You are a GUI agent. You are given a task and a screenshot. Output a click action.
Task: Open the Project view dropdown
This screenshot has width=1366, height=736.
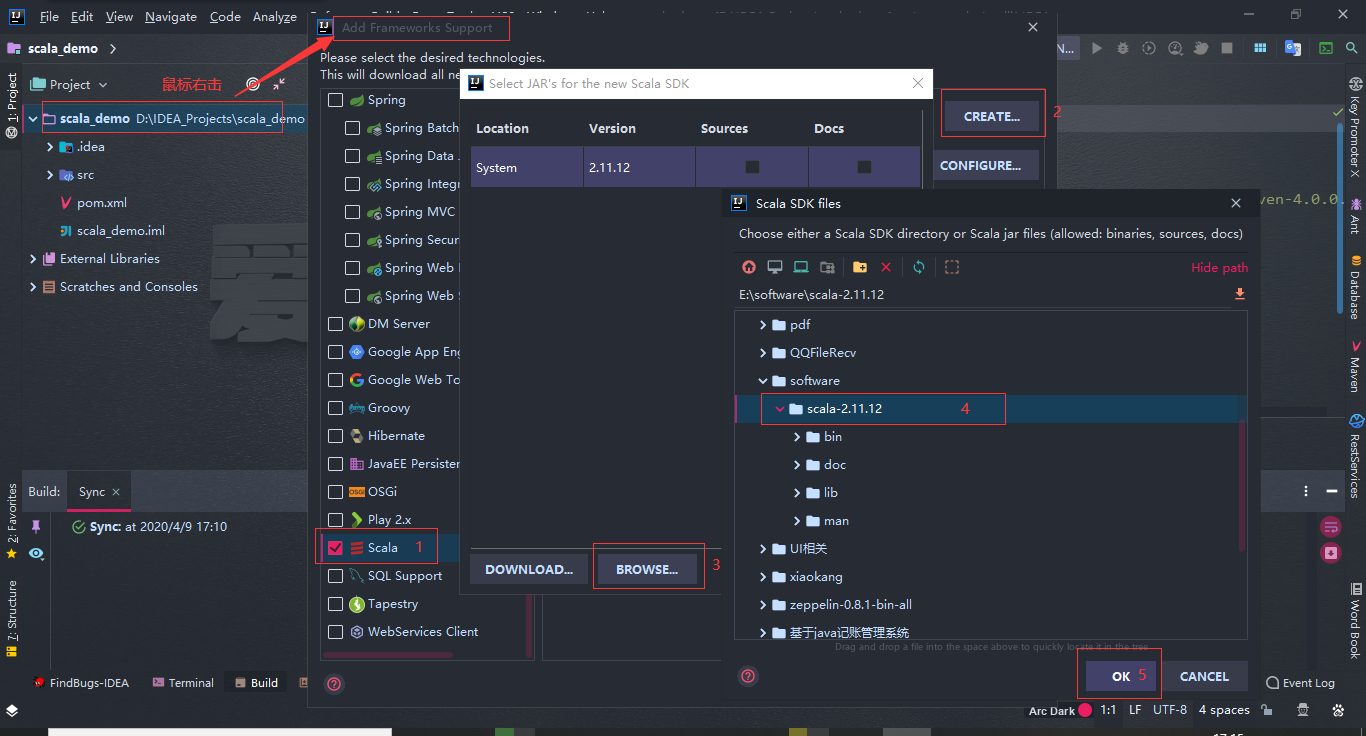point(69,85)
